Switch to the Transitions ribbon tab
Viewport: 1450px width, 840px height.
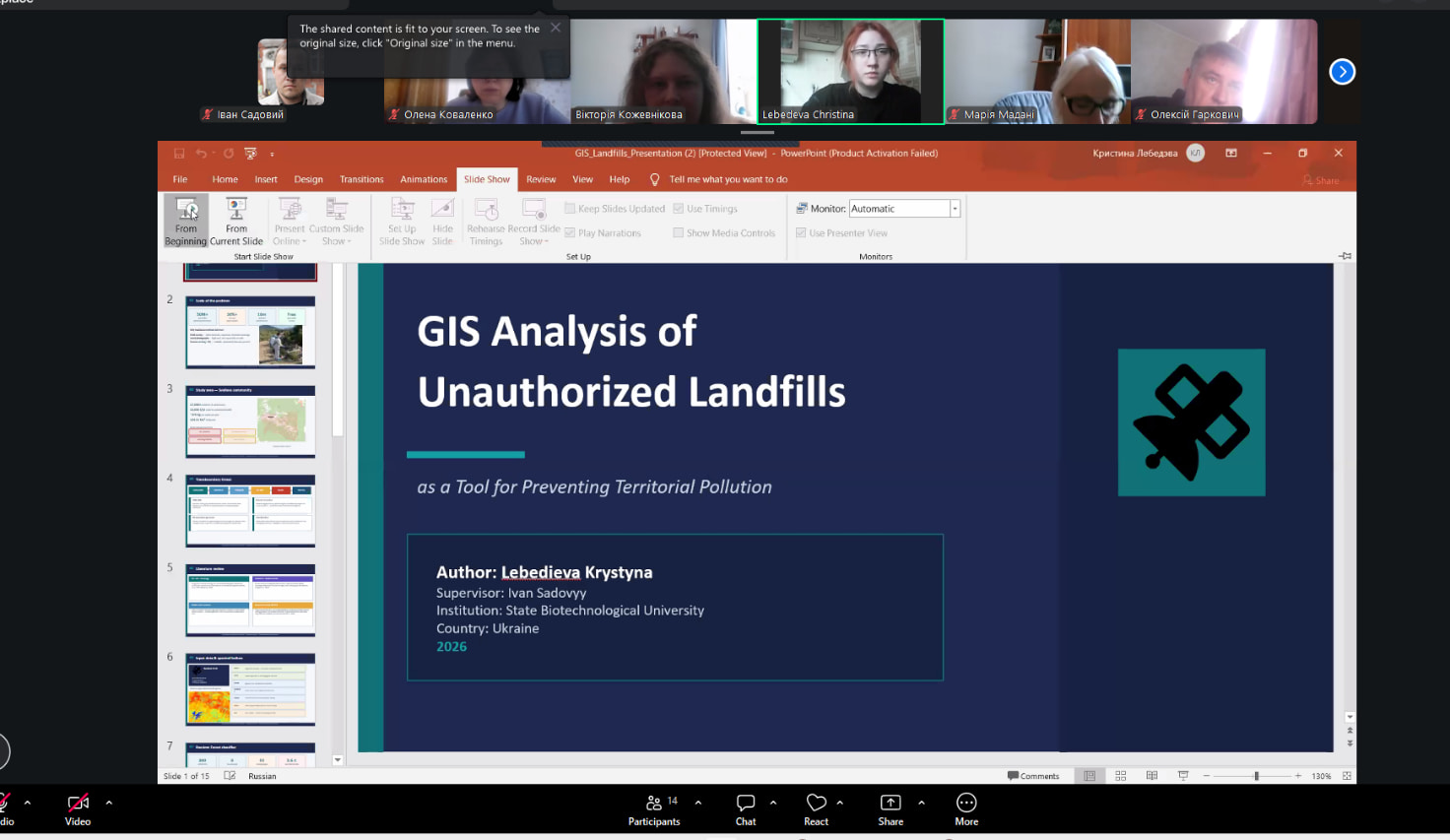tap(362, 179)
